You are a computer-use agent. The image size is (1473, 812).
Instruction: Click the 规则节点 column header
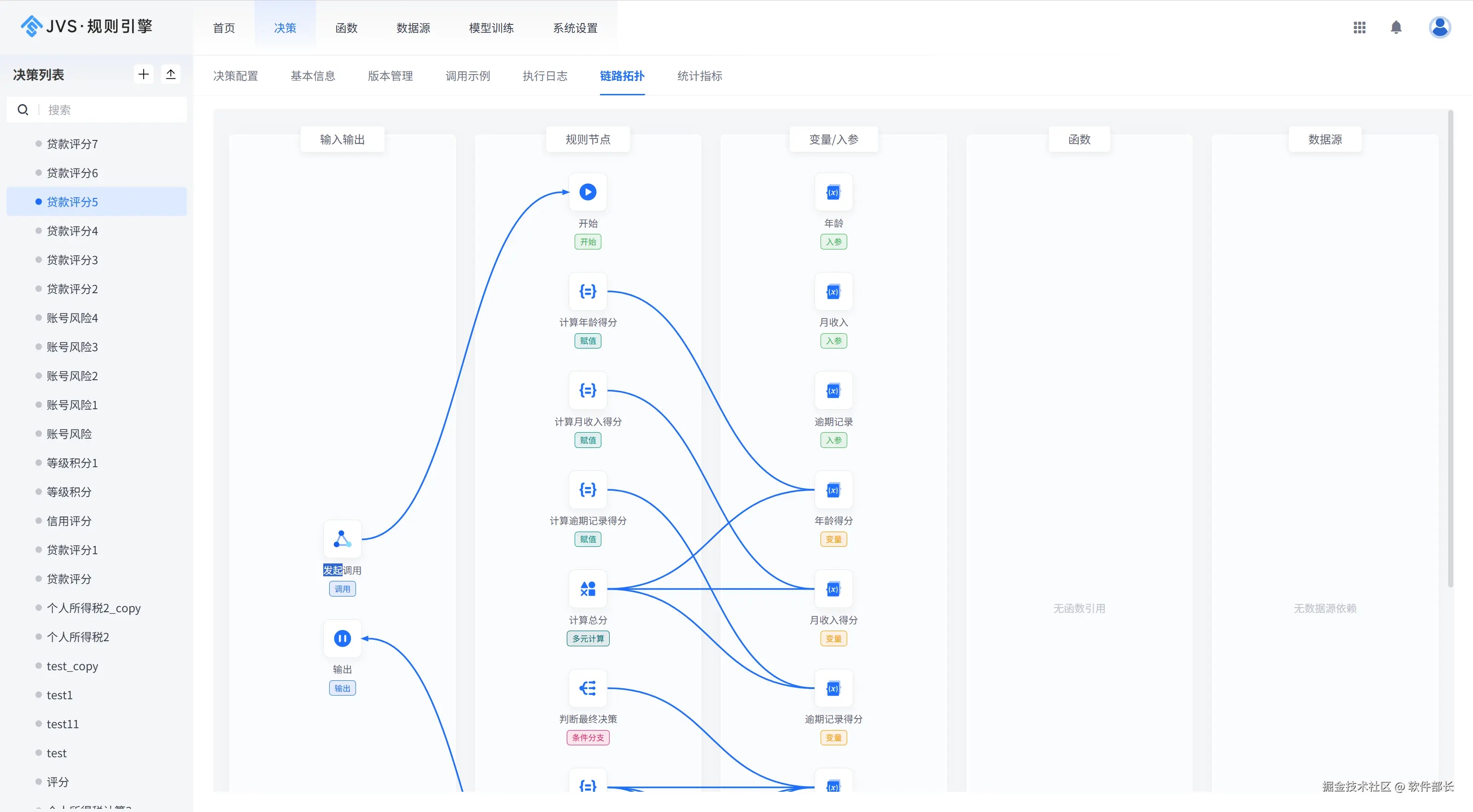pos(588,139)
